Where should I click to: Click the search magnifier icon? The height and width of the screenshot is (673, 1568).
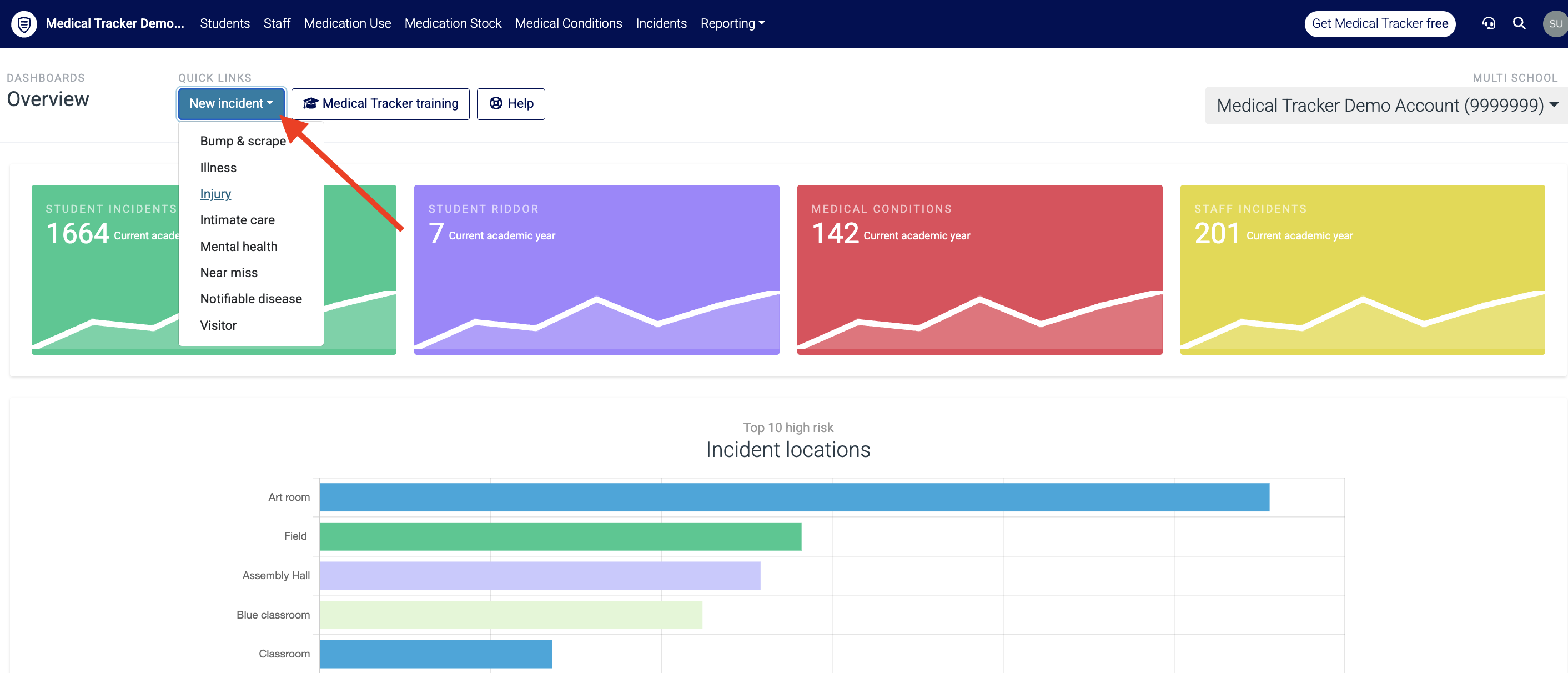pos(1519,23)
